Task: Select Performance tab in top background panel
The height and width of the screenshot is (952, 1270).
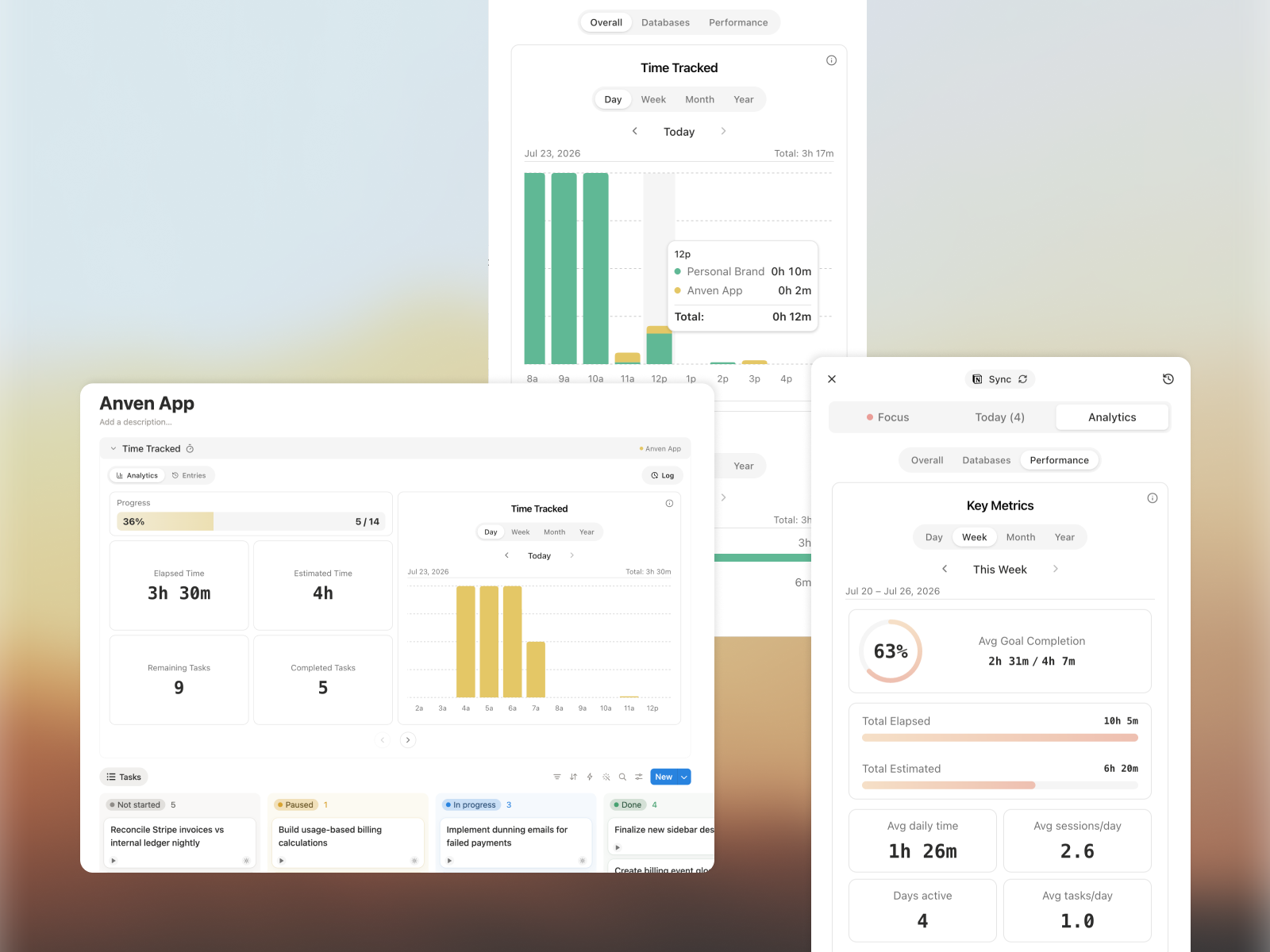Action: click(x=738, y=22)
